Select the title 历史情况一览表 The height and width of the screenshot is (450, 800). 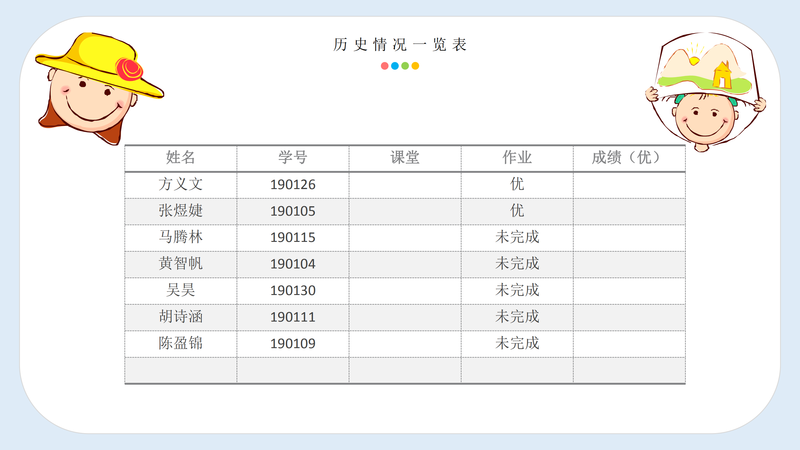click(x=400, y=44)
